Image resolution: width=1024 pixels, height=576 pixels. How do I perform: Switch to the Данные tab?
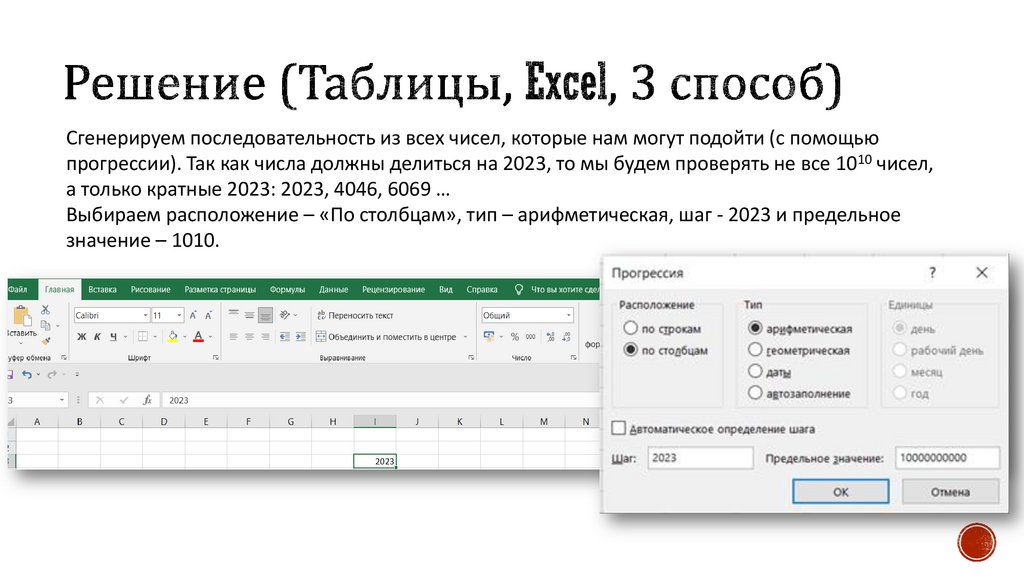(x=333, y=289)
